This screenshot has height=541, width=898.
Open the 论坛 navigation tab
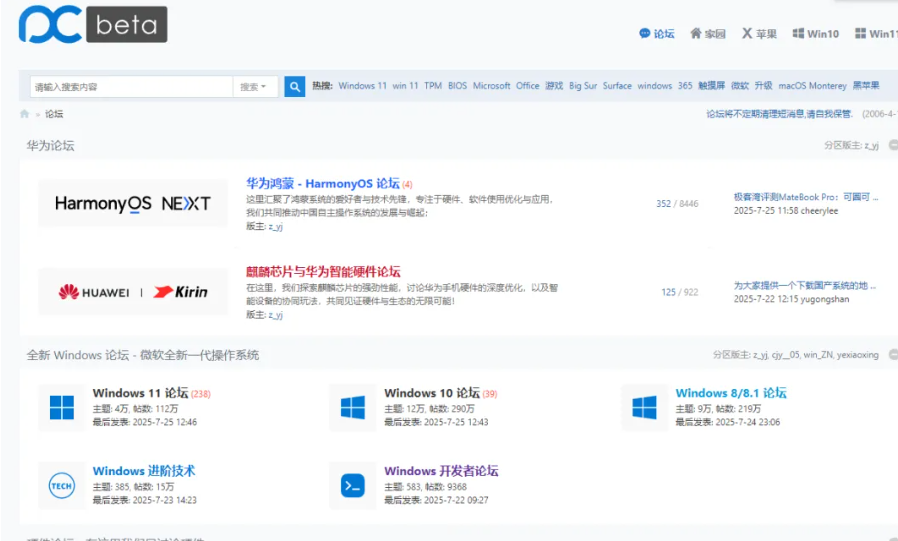tap(657, 34)
